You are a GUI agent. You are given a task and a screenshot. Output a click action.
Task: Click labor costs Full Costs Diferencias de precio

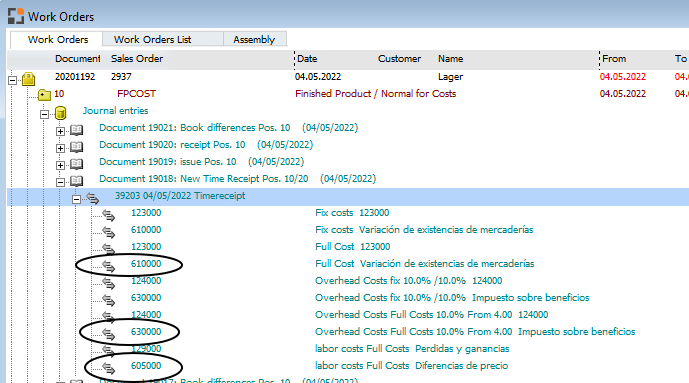[411, 366]
